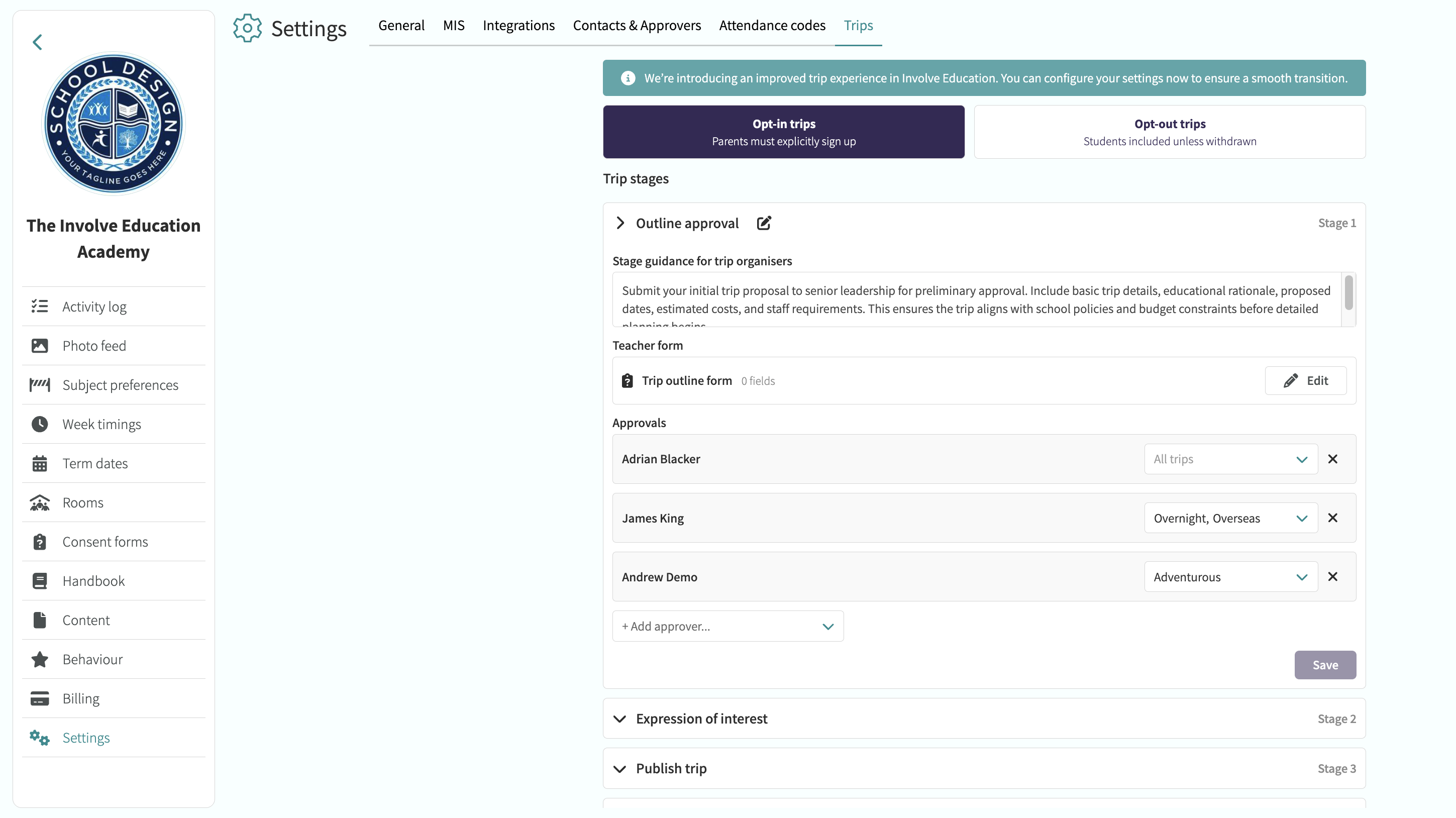Open All trips dropdown for Adrian Blacker

tap(1231, 459)
